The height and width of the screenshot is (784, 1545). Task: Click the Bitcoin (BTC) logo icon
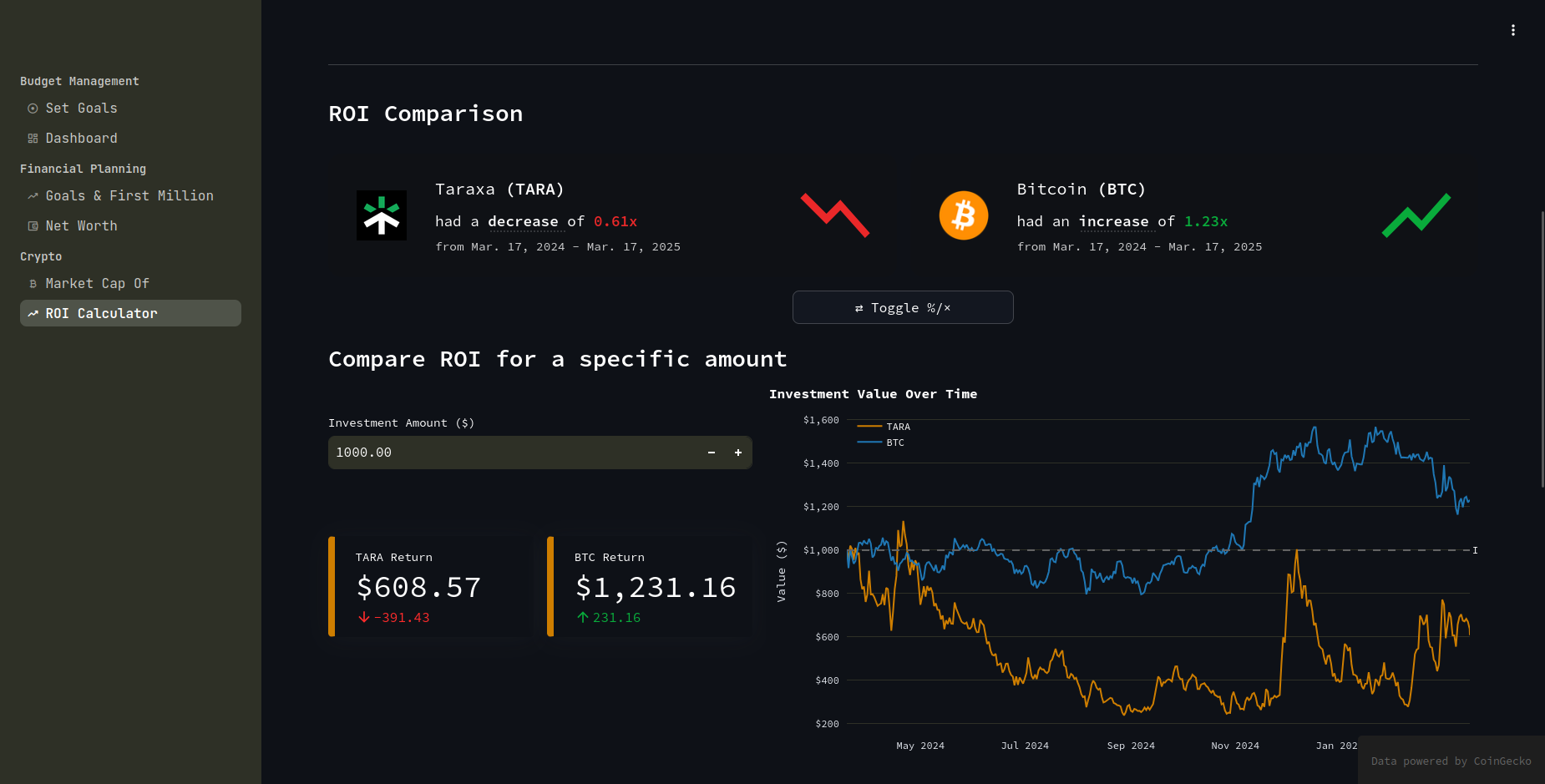pos(964,215)
